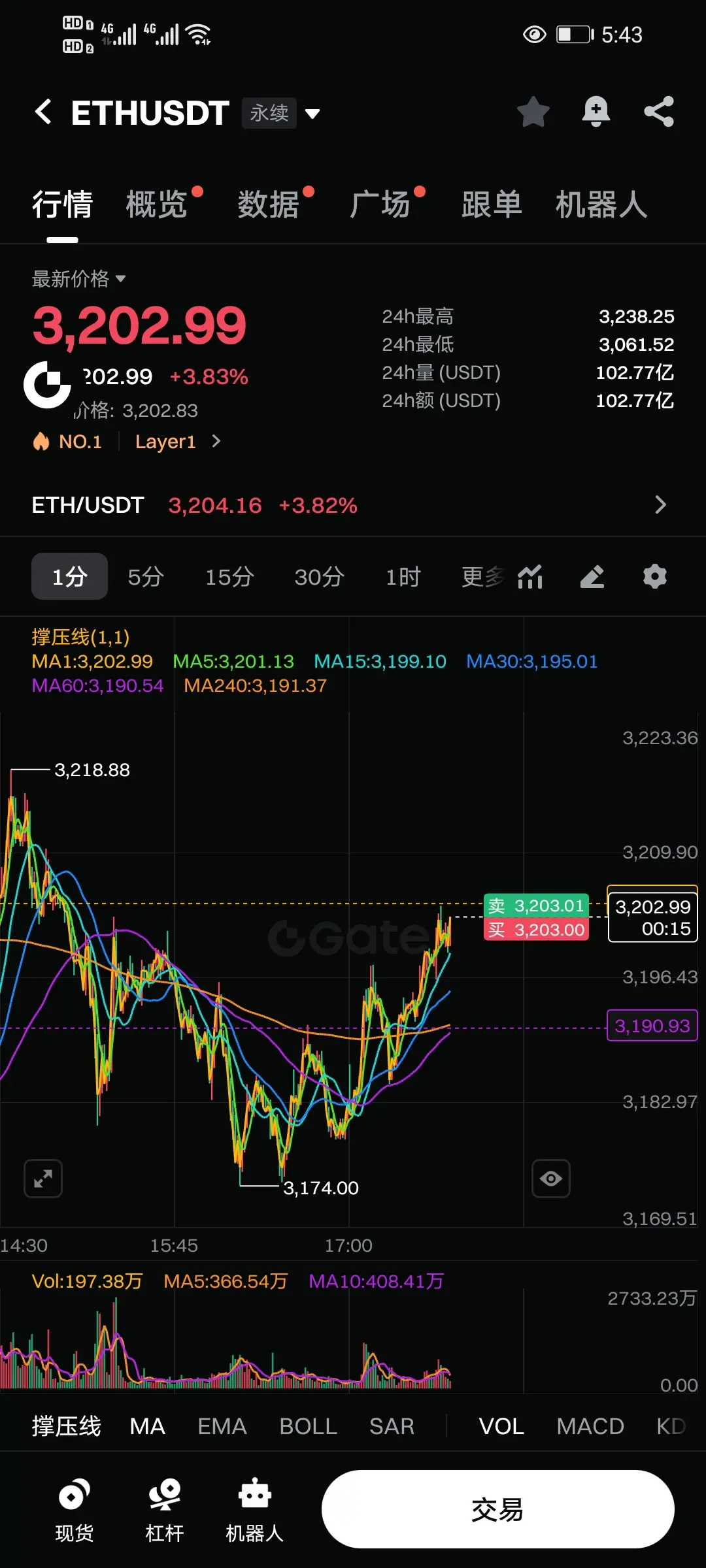Tap the MA15:3,199.10 legend value
This screenshot has width=706, height=1568.
click(380, 661)
